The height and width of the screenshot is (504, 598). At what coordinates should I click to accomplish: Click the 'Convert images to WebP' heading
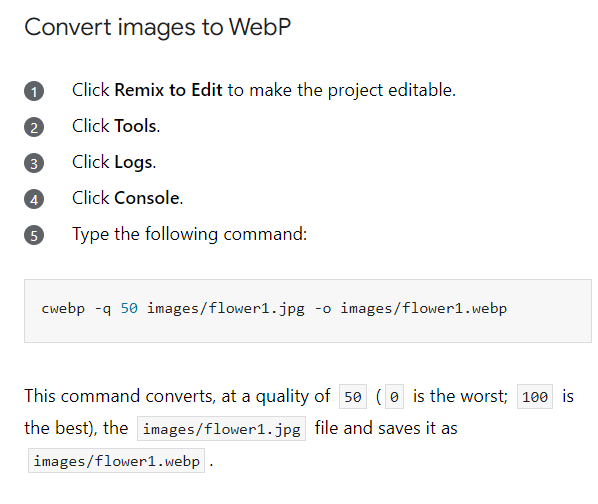(158, 27)
